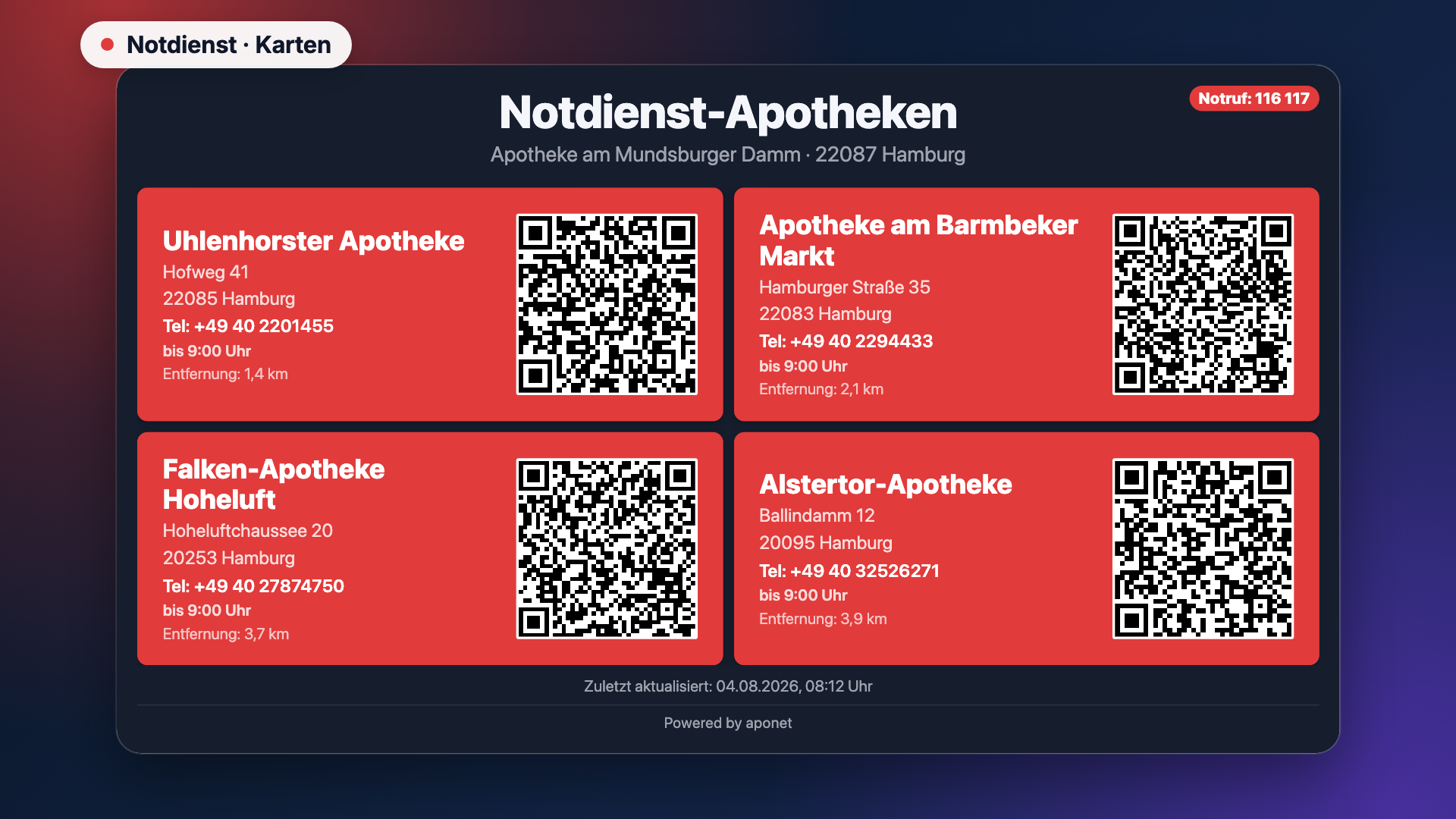1456x819 pixels.
Task: Click Entfernung: 1,4 km
Action: pos(225,374)
